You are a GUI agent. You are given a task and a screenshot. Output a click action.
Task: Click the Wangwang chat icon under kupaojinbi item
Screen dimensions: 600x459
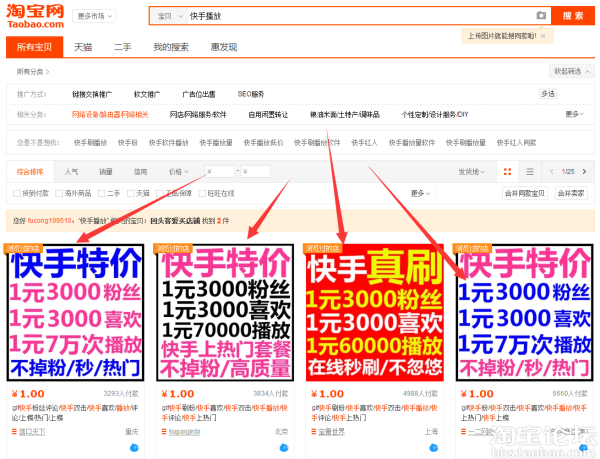pos(284,447)
